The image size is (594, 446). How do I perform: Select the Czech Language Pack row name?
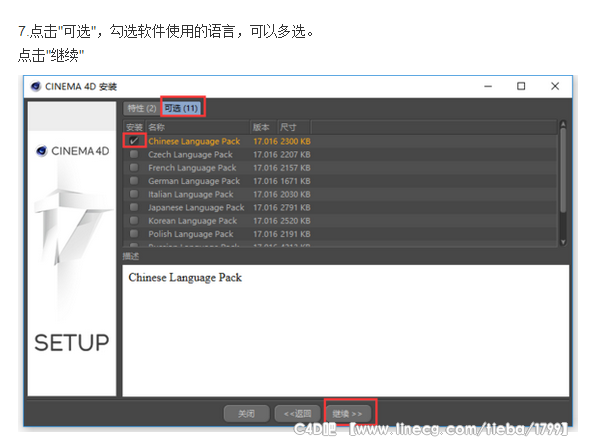point(190,155)
